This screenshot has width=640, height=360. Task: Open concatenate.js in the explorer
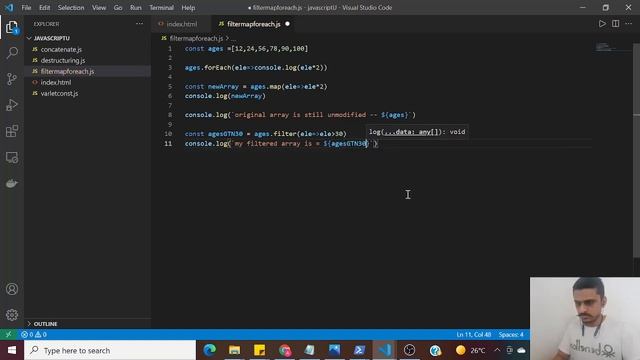[x=61, y=49]
